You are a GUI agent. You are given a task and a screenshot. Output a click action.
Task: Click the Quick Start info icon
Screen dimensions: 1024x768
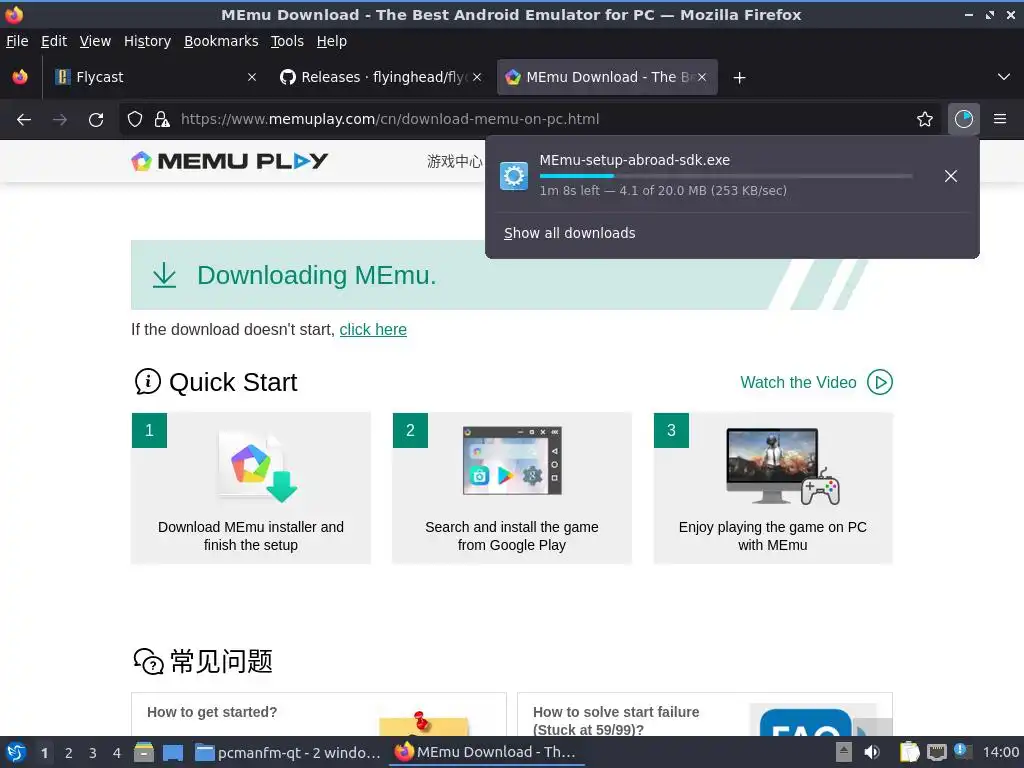coord(148,381)
